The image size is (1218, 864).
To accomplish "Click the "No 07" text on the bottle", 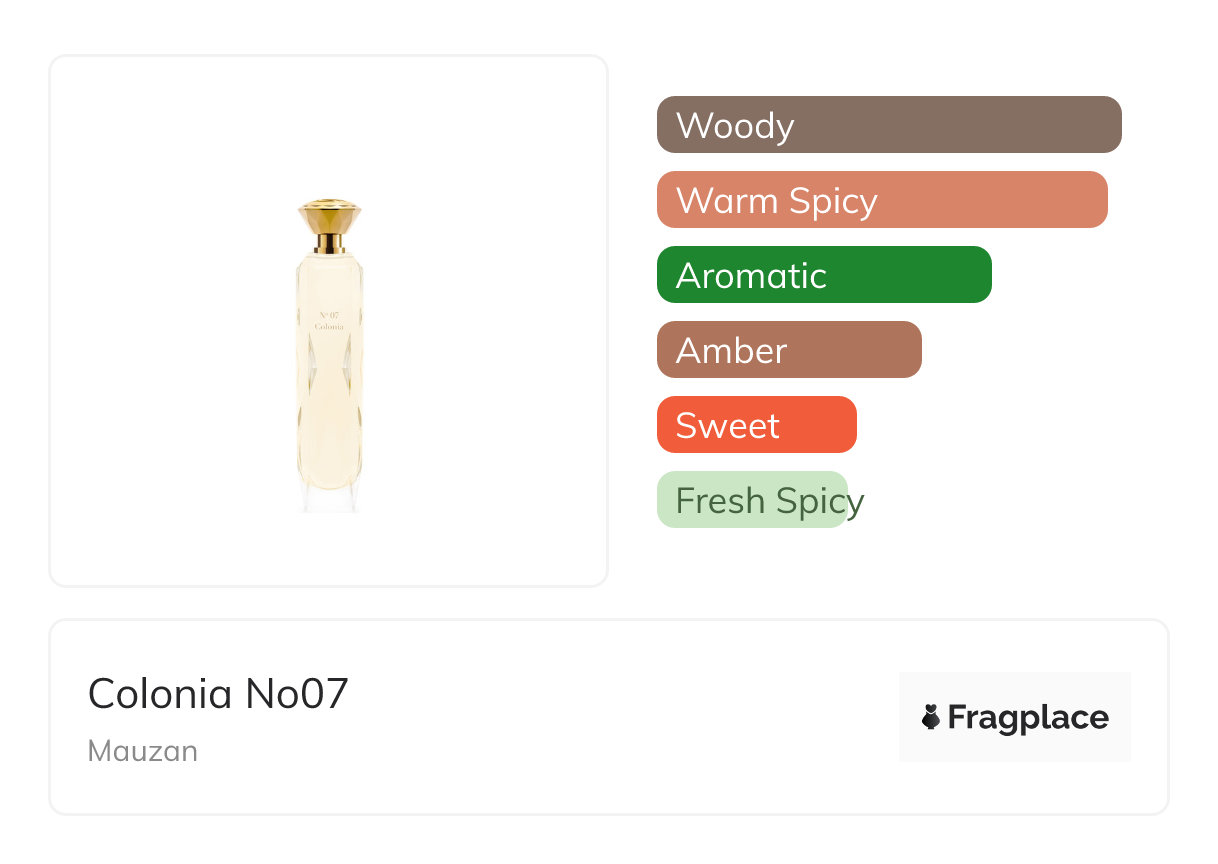I will pos(329,315).
